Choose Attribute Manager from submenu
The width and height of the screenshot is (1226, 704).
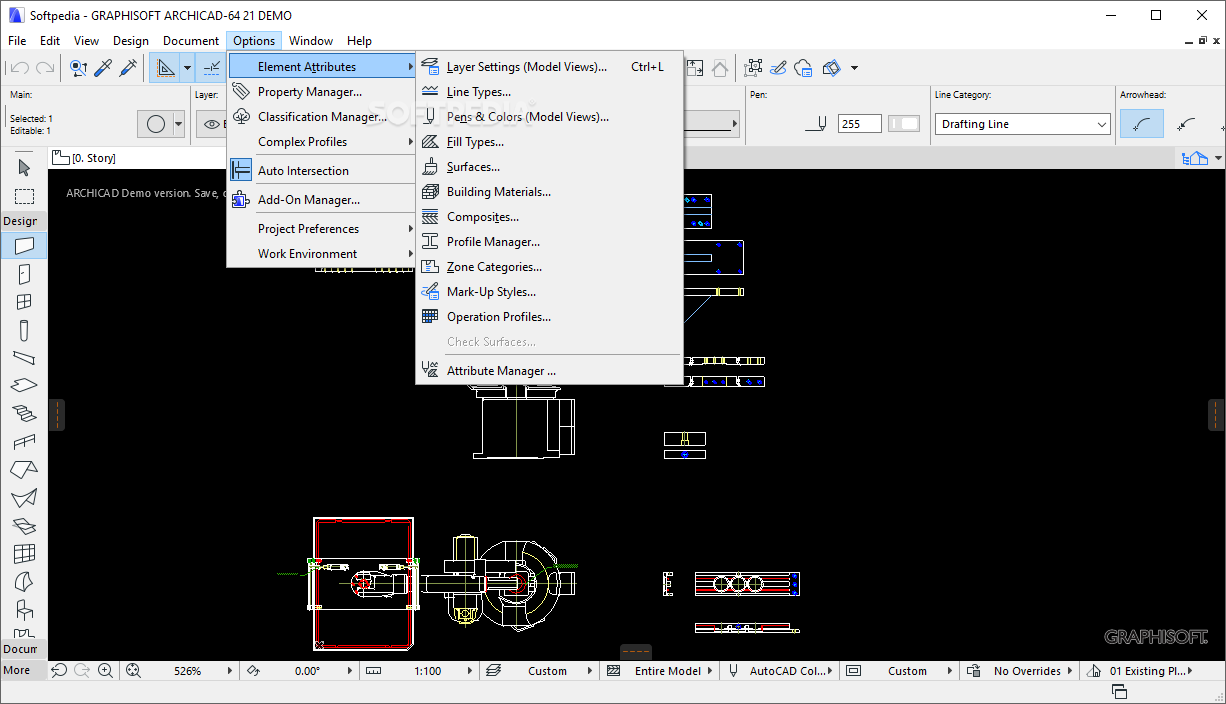click(x=549, y=371)
